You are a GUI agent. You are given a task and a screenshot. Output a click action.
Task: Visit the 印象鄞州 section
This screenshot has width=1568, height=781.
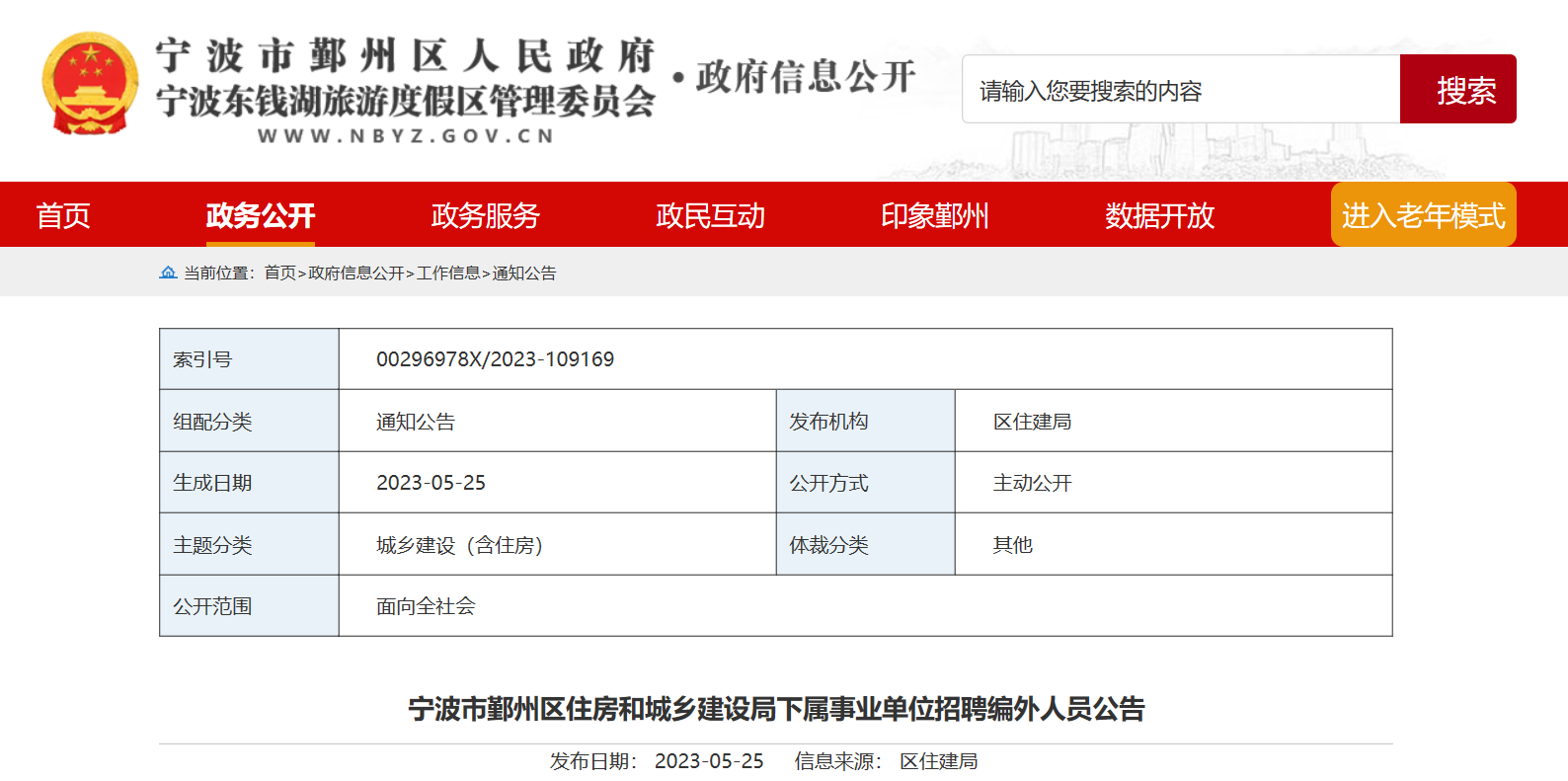(935, 215)
